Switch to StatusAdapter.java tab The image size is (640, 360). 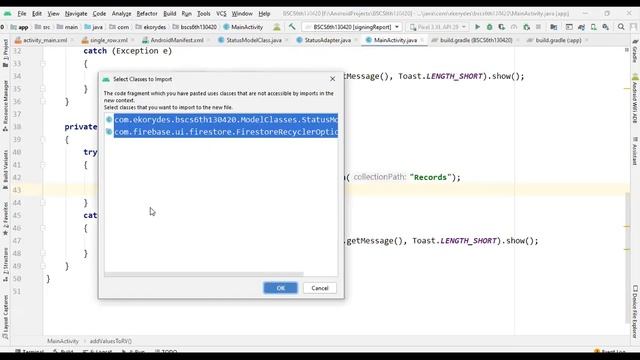pyautogui.click(x=328, y=40)
